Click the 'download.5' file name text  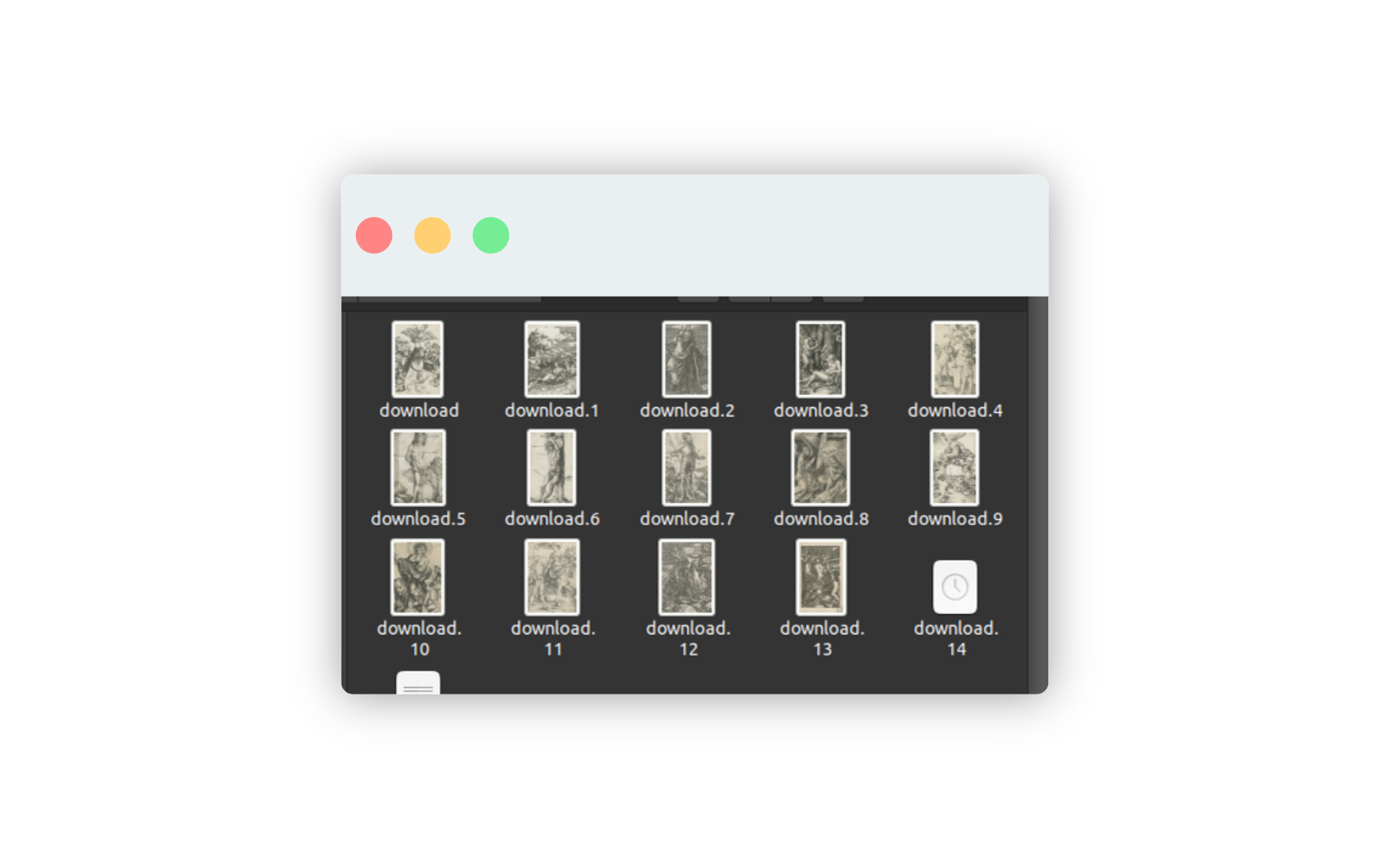tap(418, 519)
